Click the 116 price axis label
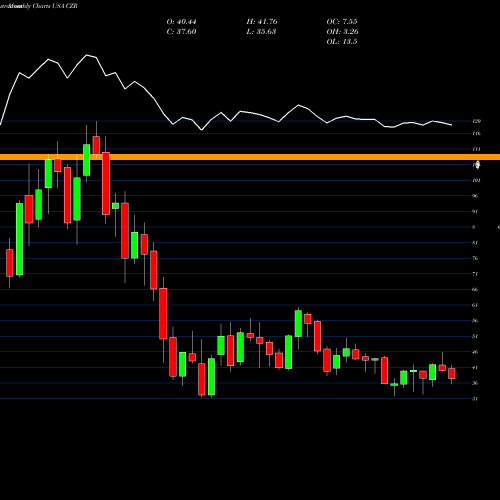This screenshot has height=500, width=500. tap(477, 134)
